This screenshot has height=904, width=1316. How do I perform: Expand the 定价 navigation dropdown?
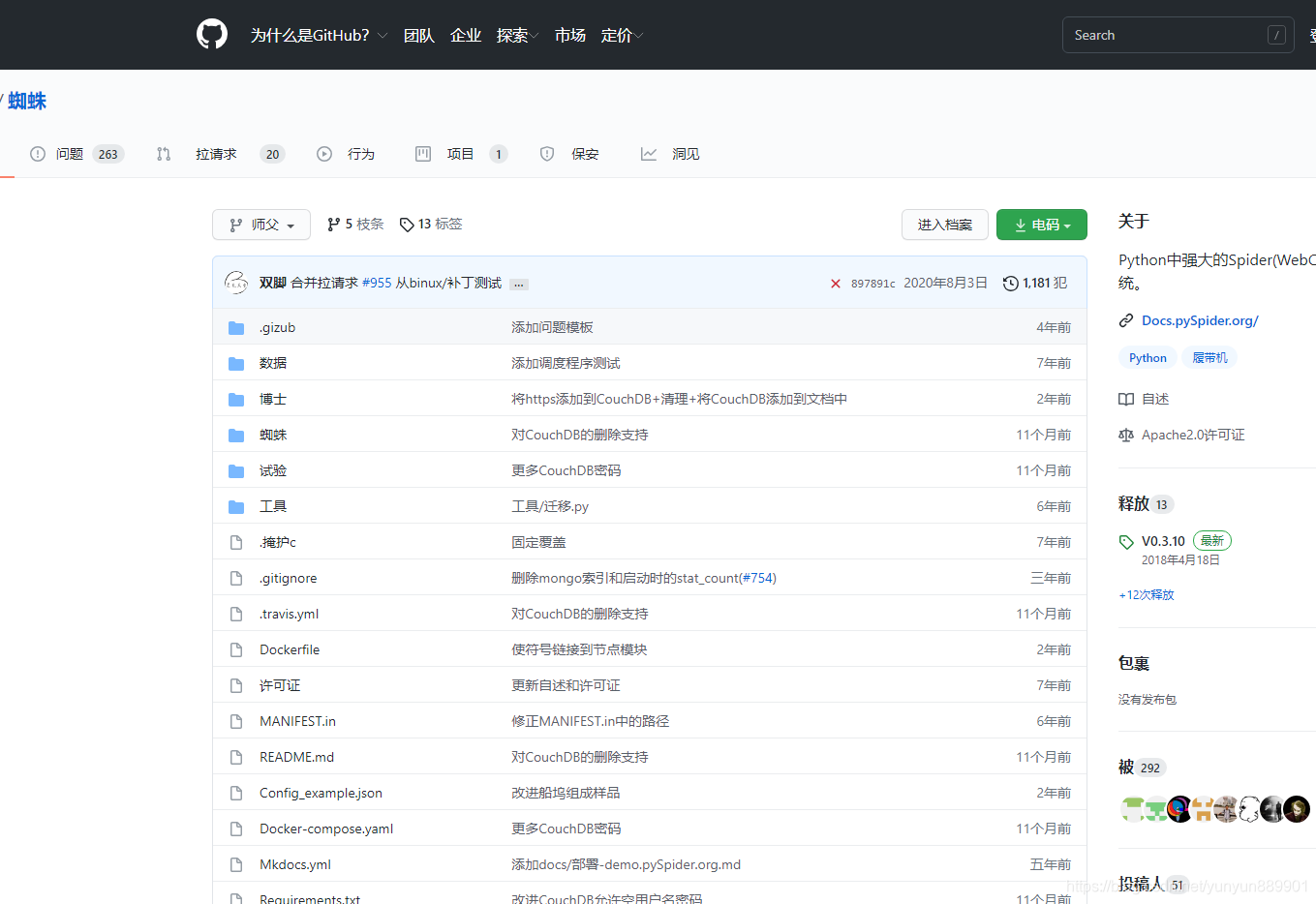coord(623,35)
